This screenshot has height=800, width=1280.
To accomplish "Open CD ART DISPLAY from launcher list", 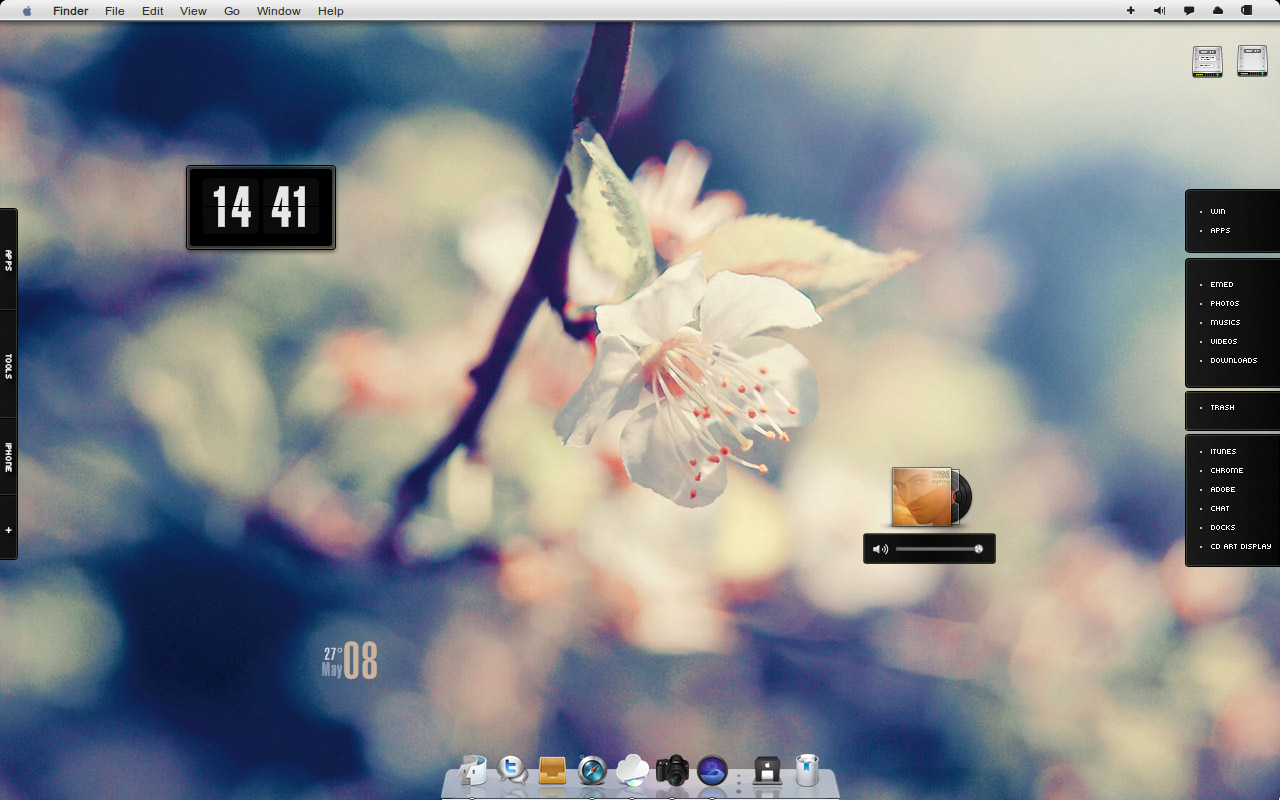I will point(1241,547).
